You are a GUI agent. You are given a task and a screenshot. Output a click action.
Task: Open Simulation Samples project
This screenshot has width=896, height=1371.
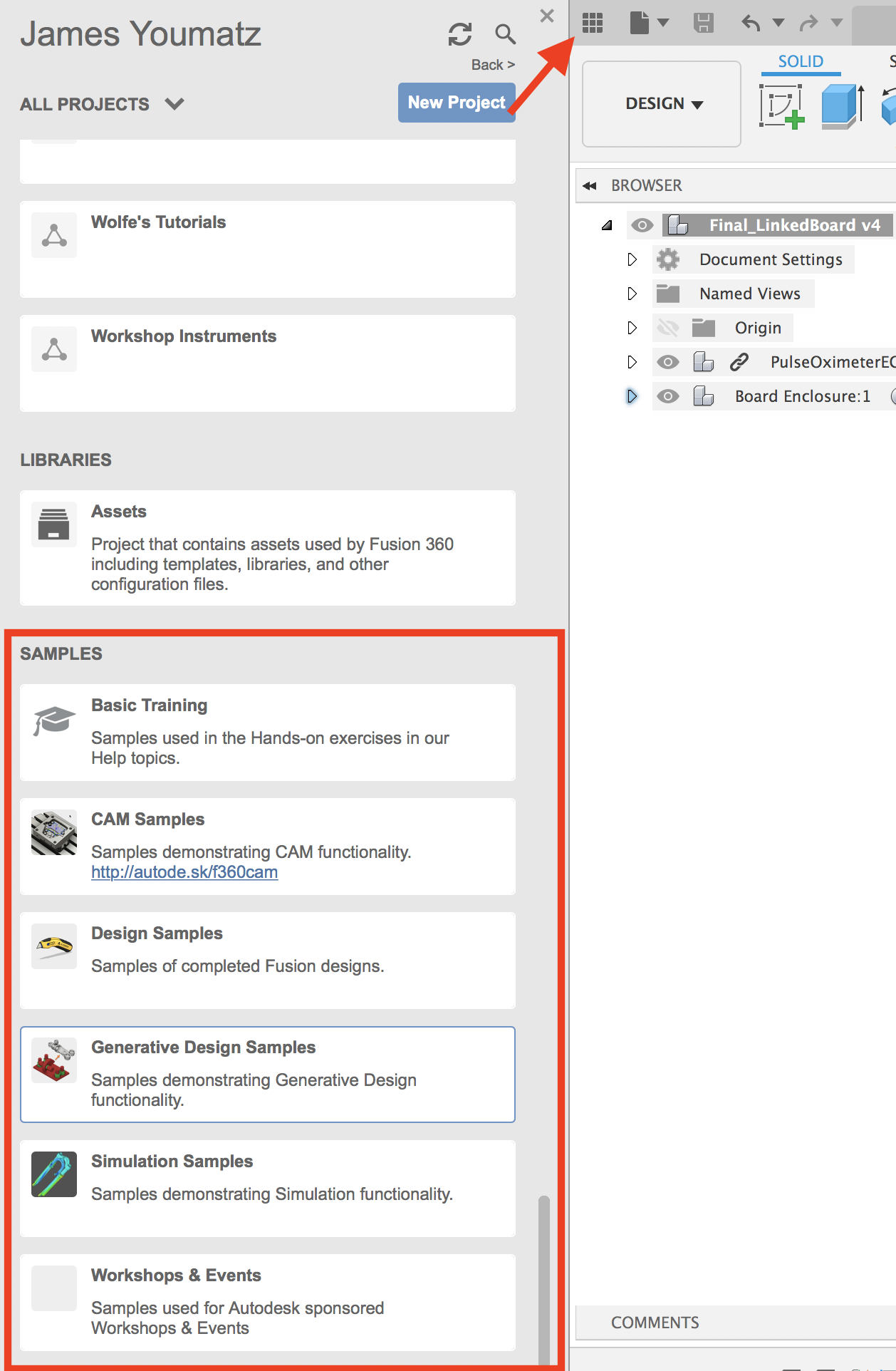(268, 1189)
